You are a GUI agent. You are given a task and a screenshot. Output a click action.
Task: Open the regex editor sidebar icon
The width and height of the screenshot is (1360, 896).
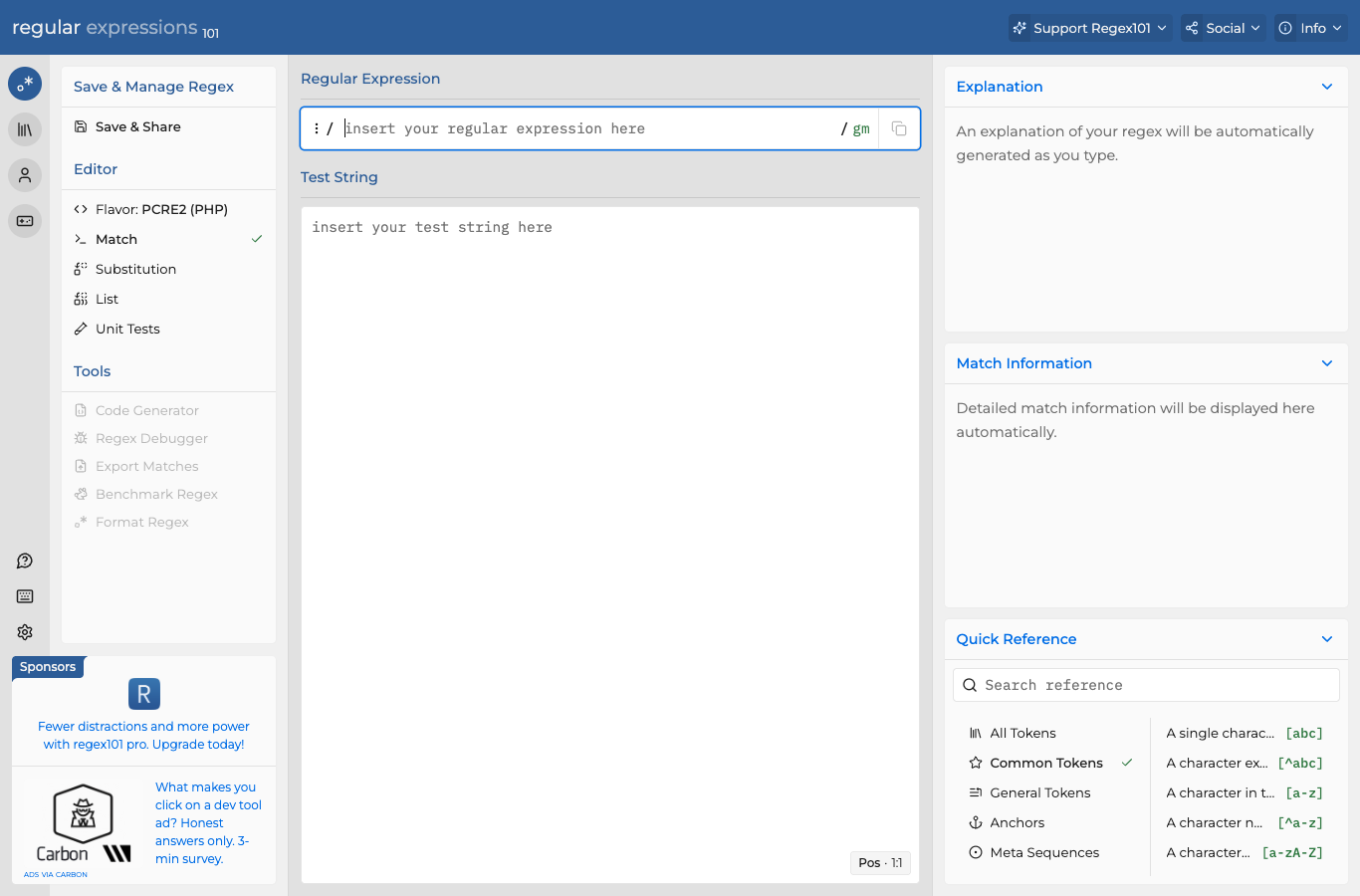coord(25,84)
